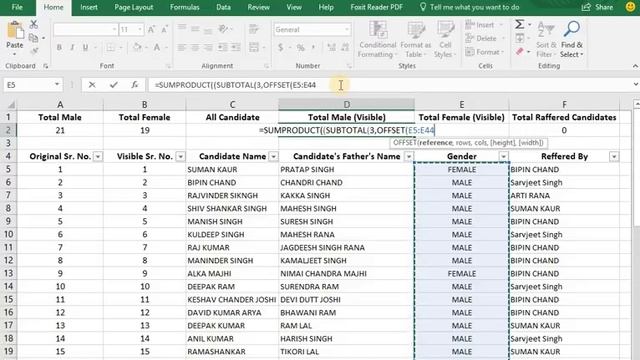640x360 pixels.
Task: Click the Format Painter icon
Action: (x=34, y=51)
